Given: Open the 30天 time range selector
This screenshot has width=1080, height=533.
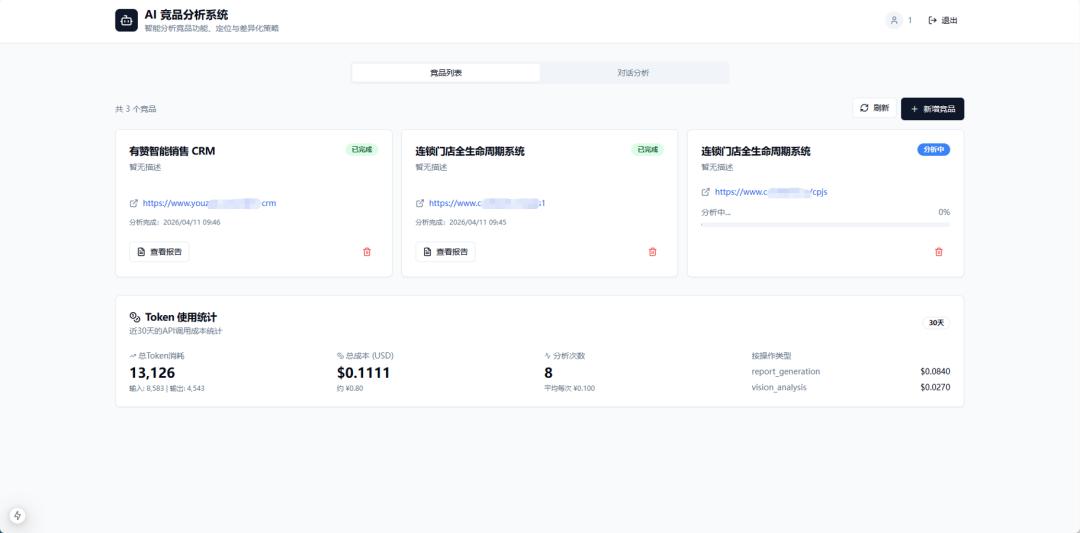Looking at the screenshot, I should (936, 323).
